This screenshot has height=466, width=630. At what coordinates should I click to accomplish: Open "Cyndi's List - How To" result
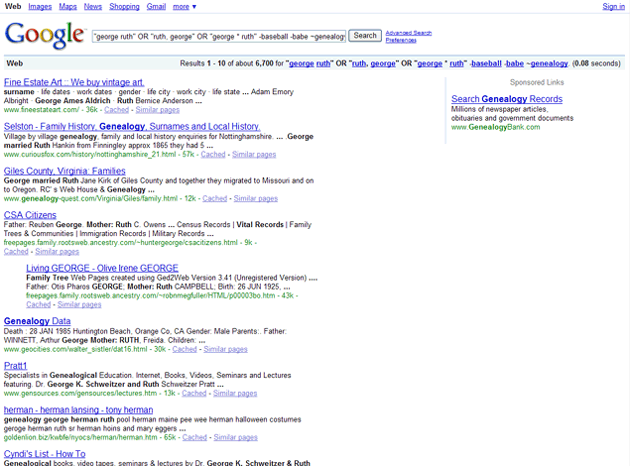pos(45,454)
